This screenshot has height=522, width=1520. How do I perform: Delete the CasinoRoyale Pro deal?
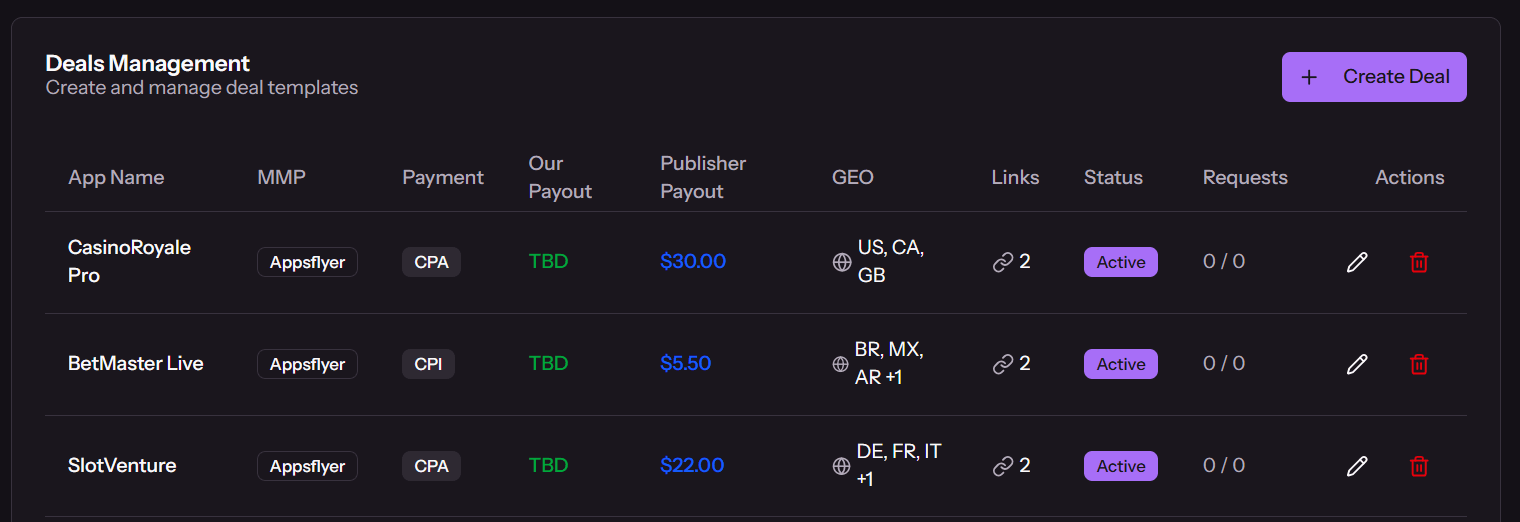tap(1419, 262)
